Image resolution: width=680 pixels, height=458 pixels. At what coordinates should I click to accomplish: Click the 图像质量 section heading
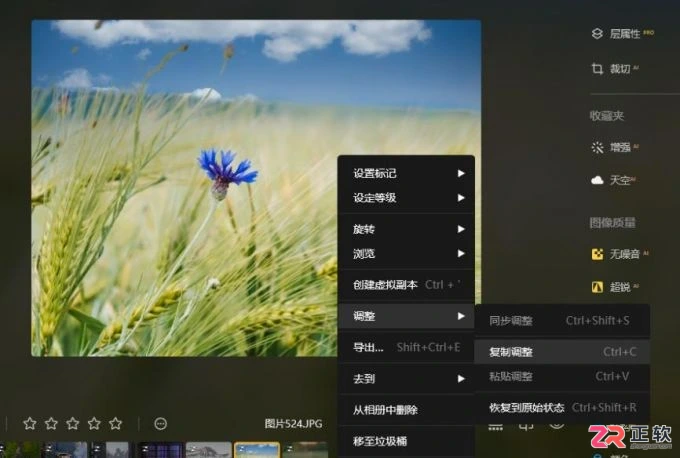pos(612,223)
